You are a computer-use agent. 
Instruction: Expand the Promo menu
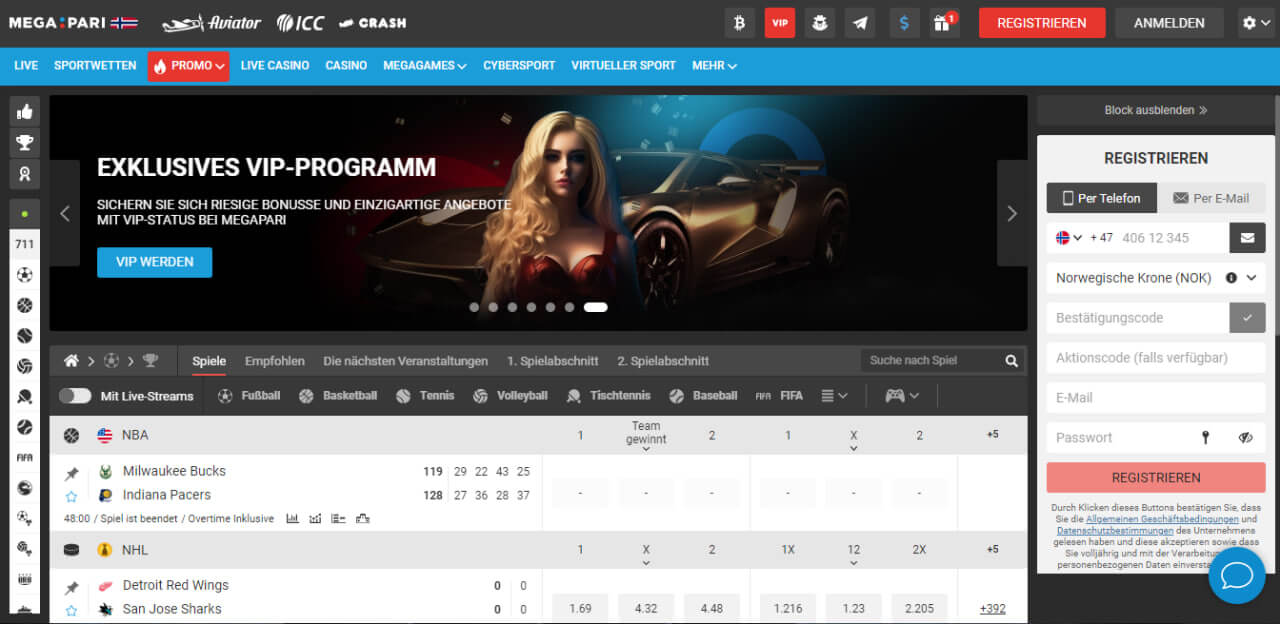pyautogui.click(x=188, y=66)
